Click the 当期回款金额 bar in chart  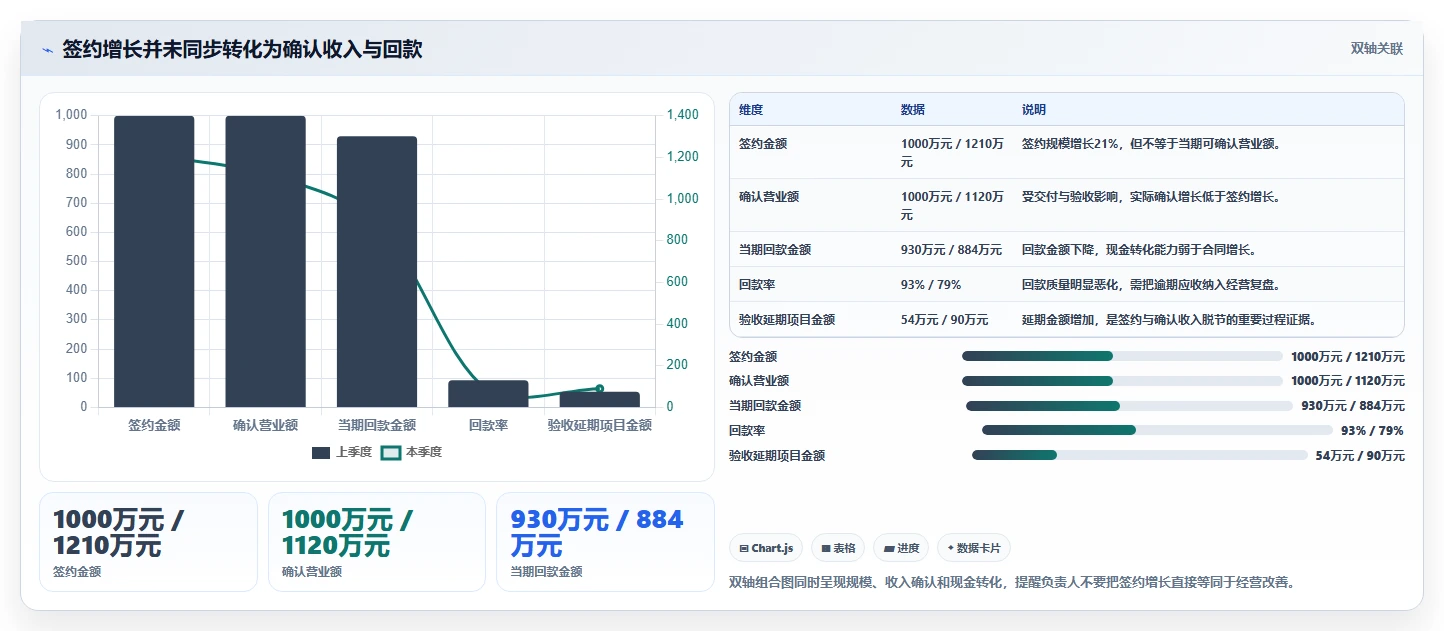[x=377, y=271]
